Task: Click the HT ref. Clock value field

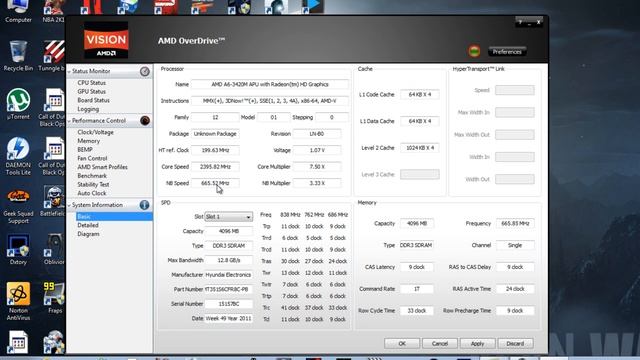Action: pos(215,150)
